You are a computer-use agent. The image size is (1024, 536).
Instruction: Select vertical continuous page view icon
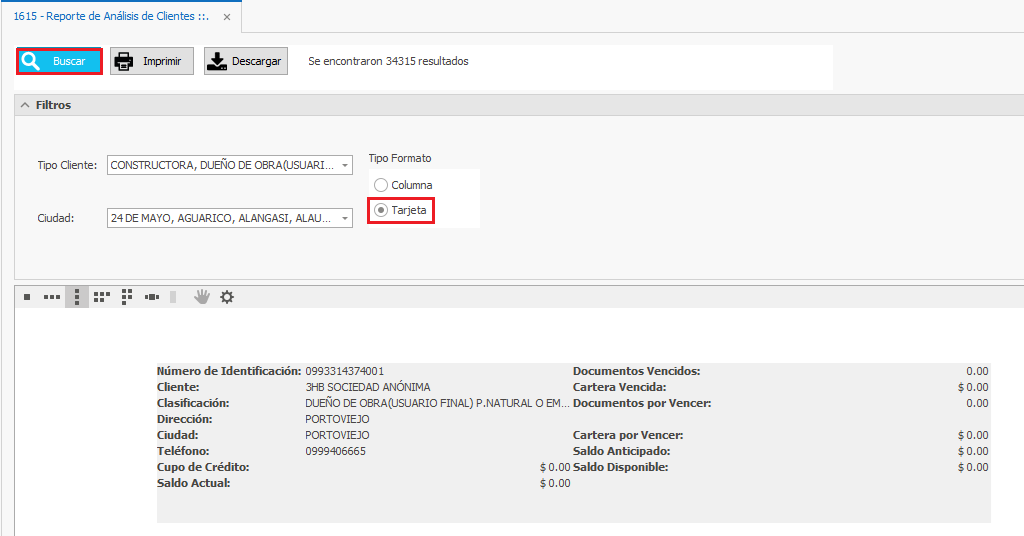[x=77, y=297]
